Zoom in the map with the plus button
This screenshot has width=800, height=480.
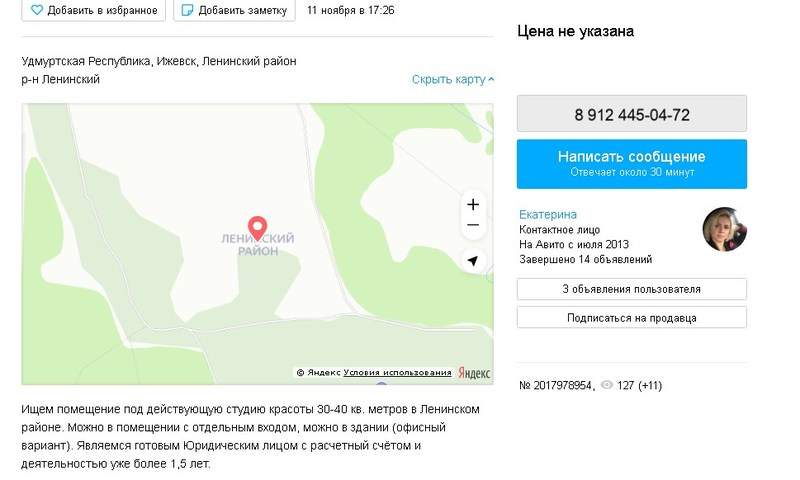[473, 205]
